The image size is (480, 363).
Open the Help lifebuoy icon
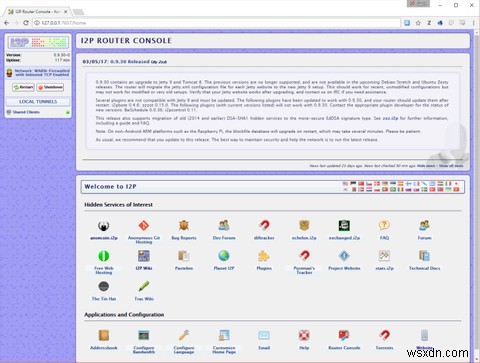tap(304, 335)
